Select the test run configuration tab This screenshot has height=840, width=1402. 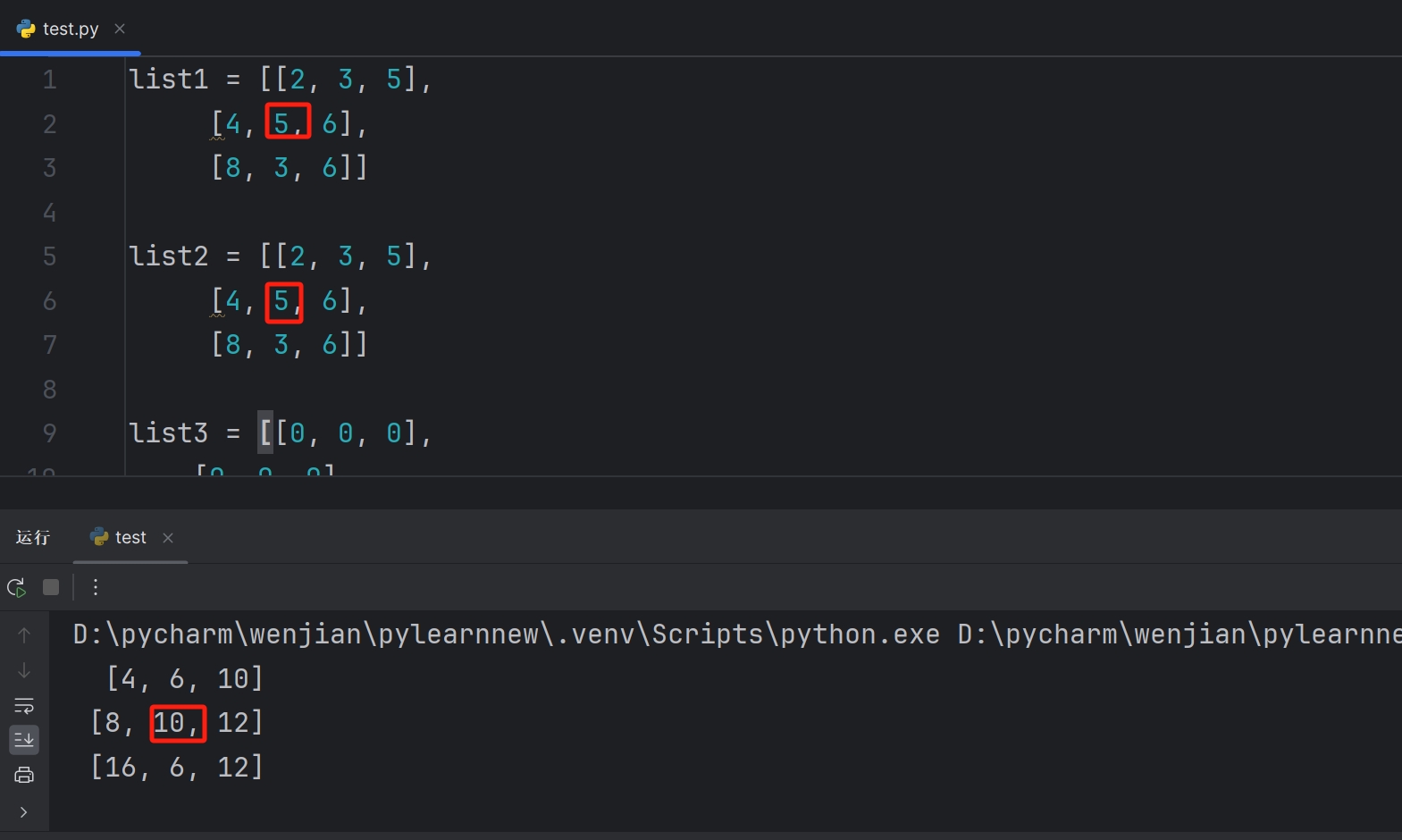(x=130, y=537)
